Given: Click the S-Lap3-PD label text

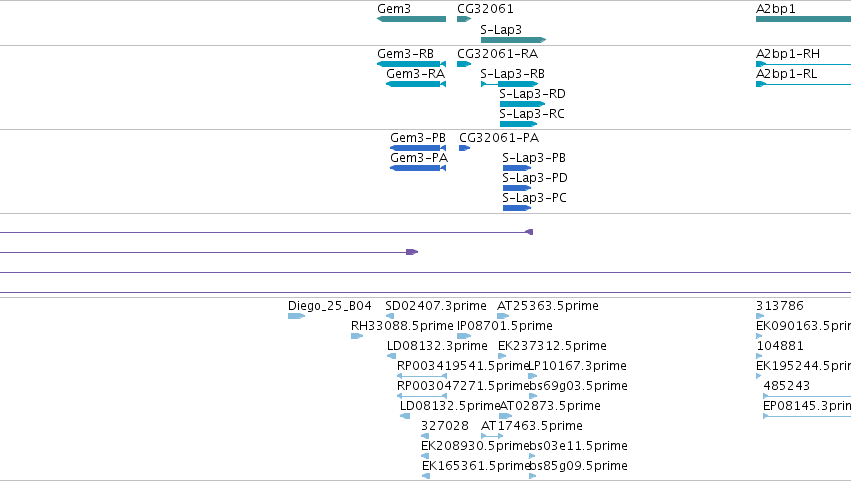Looking at the screenshot, I should click(x=535, y=178).
